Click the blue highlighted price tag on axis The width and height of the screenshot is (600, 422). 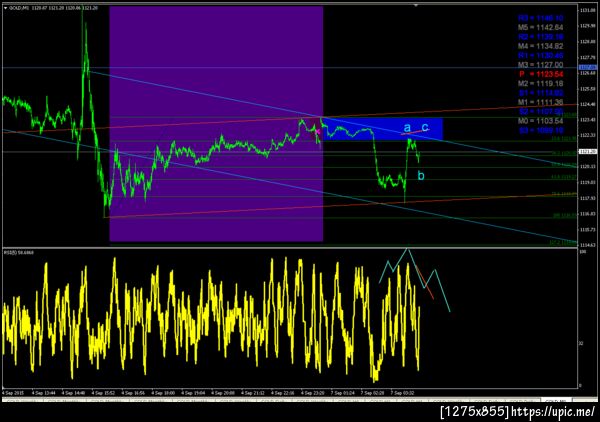(588, 68)
